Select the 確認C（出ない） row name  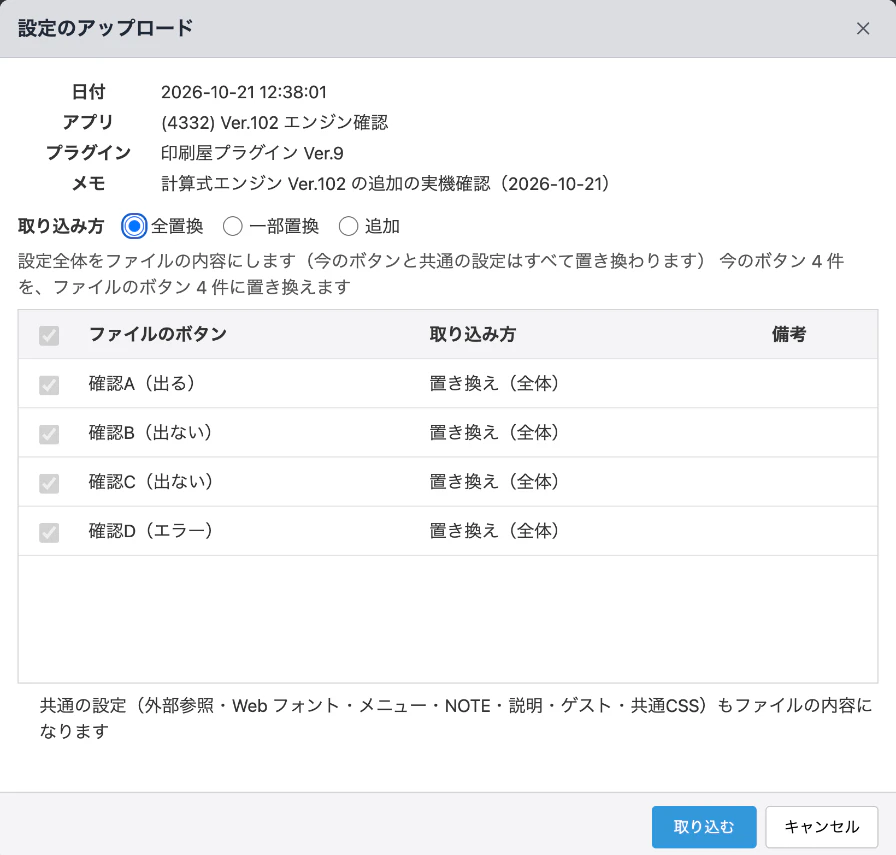click(151, 482)
